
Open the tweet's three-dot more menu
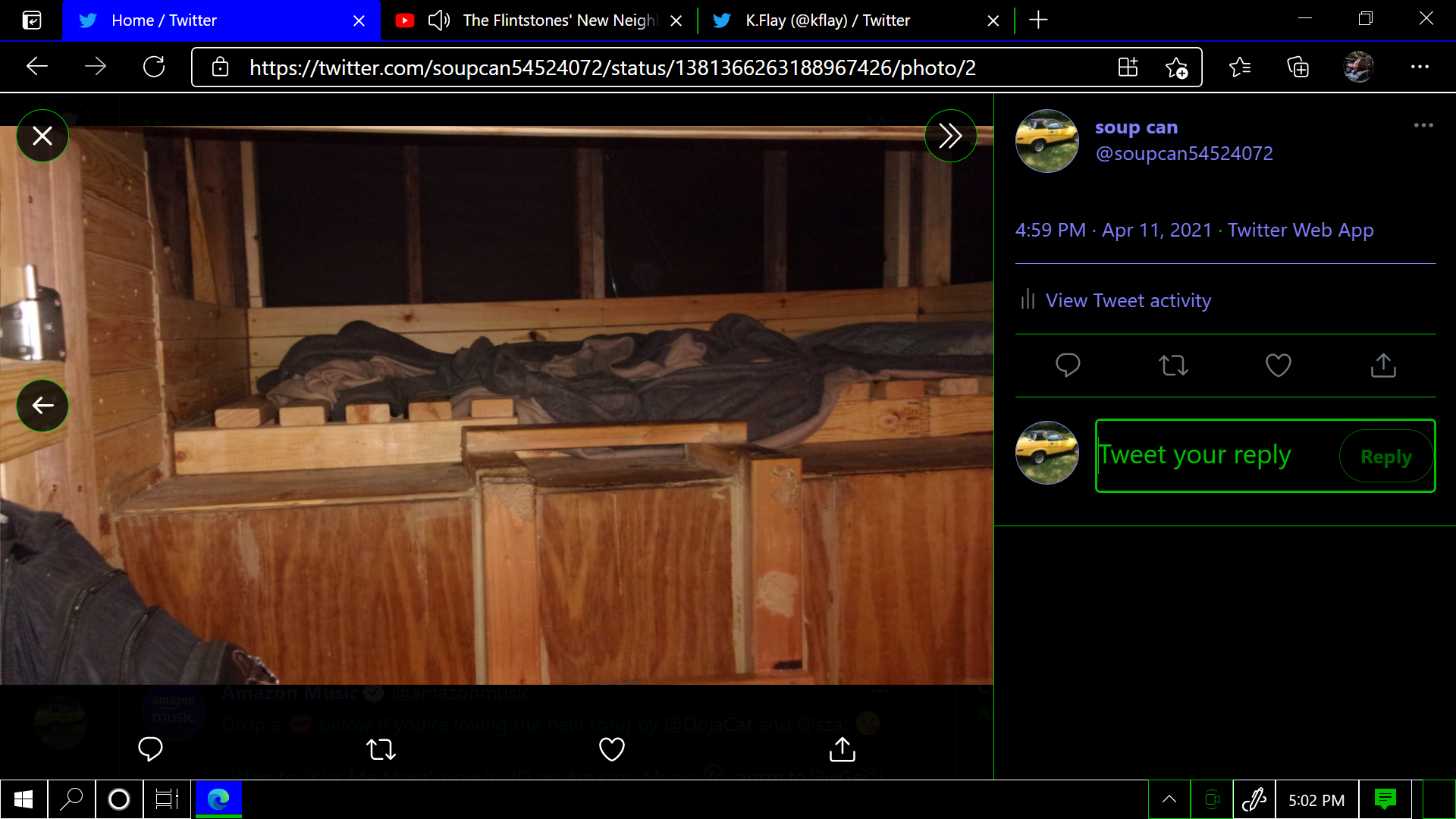coord(1423,125)
